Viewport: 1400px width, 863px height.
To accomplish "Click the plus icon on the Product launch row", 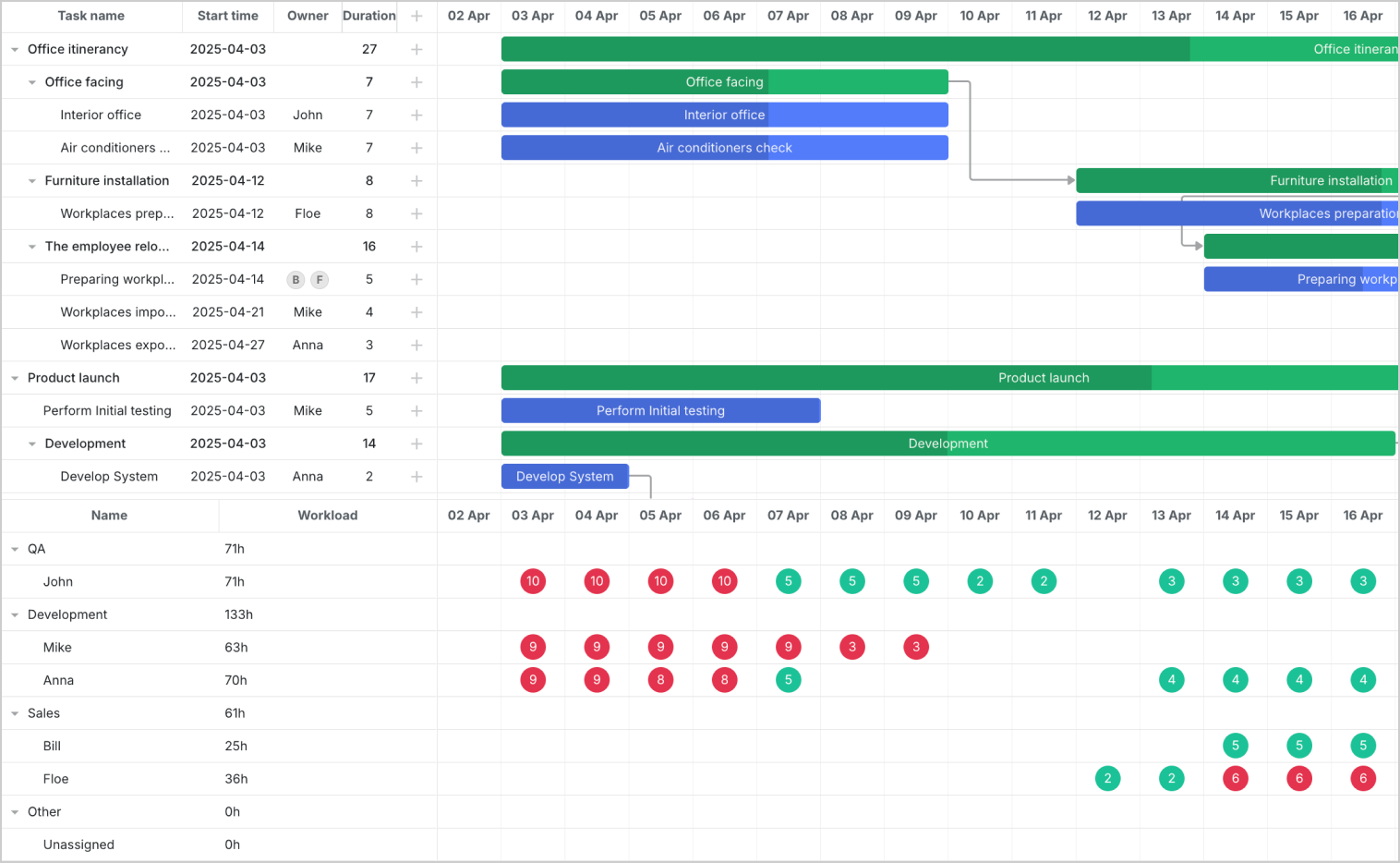I will pyautogui.click(x=416, y=377).
